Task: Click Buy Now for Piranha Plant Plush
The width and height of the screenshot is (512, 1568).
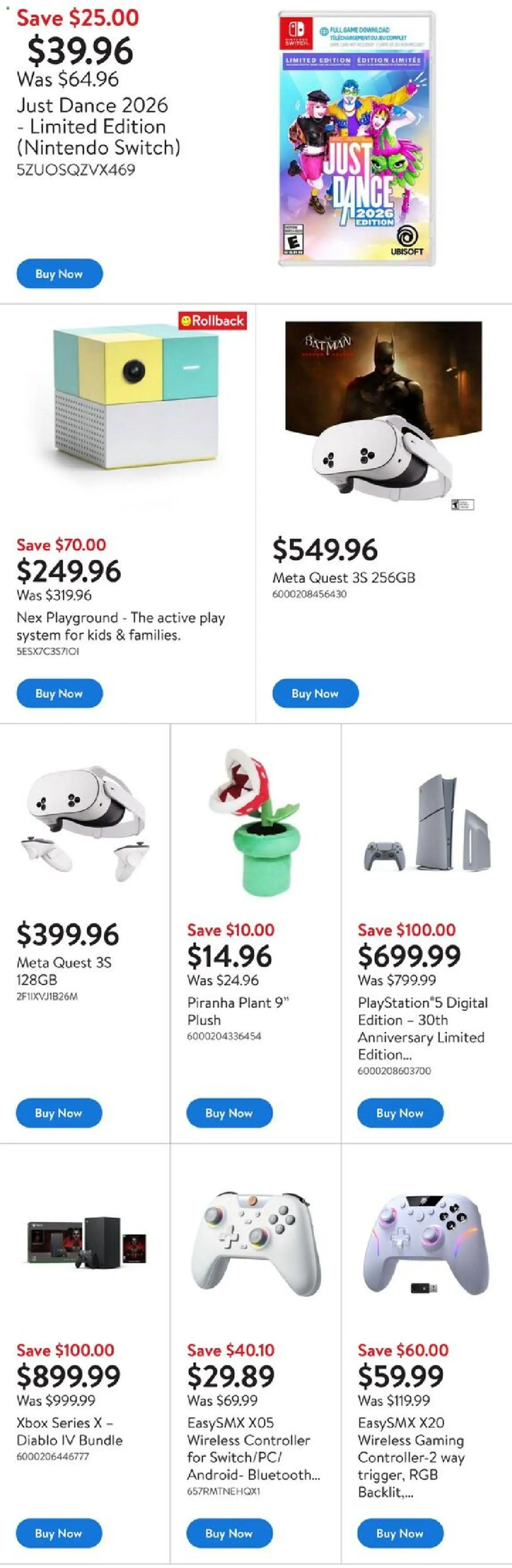Action: pyautogui.click(x=229, y=1113)
